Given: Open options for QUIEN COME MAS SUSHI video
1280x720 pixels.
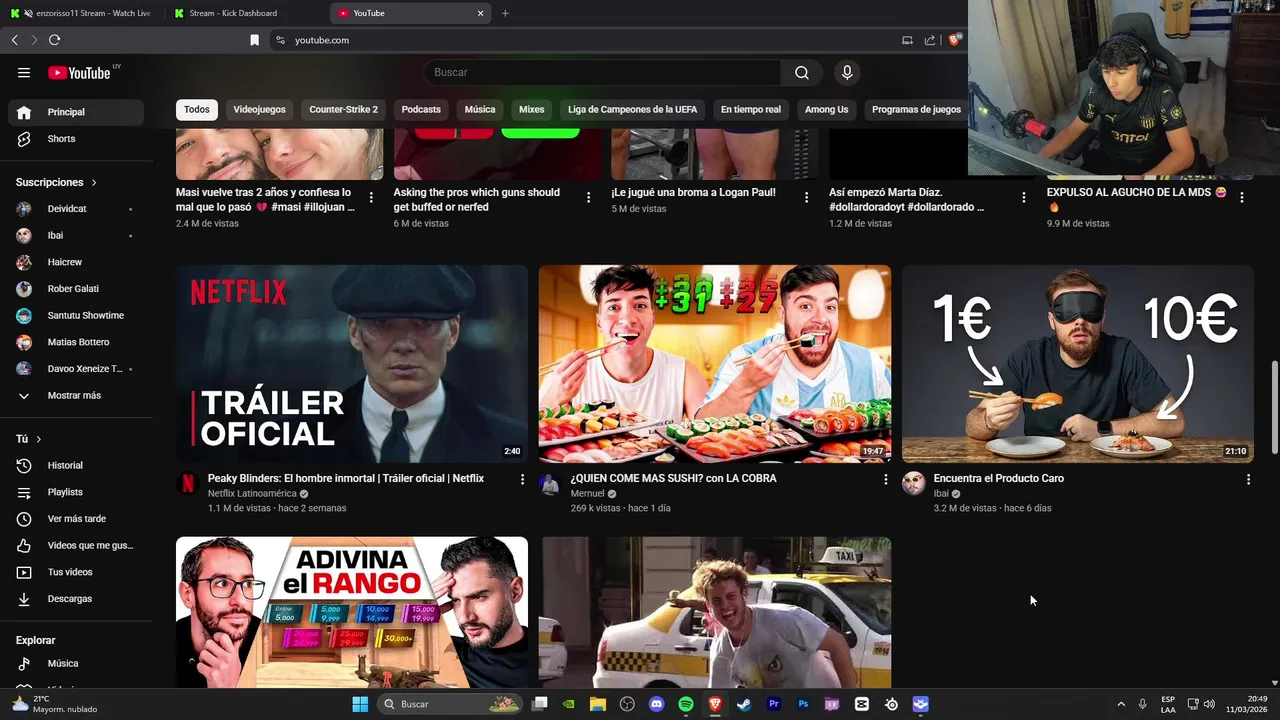Looking at the screenshot, I should (x=885, y=479).
